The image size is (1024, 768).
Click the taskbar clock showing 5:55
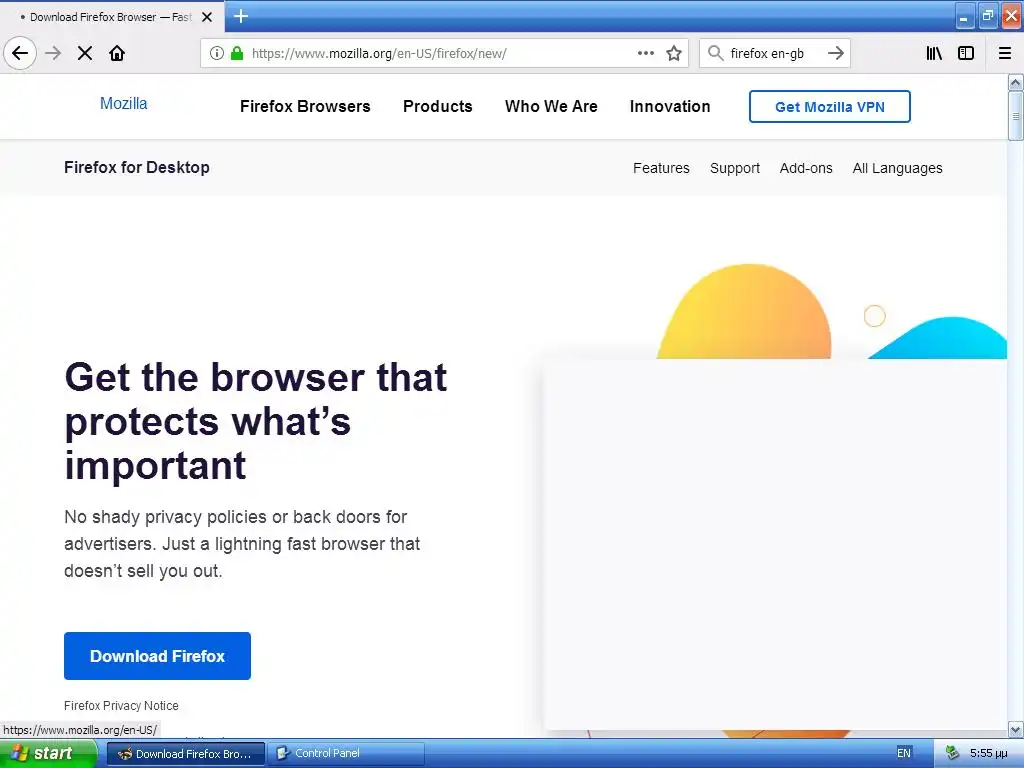[x=989, y=753]
